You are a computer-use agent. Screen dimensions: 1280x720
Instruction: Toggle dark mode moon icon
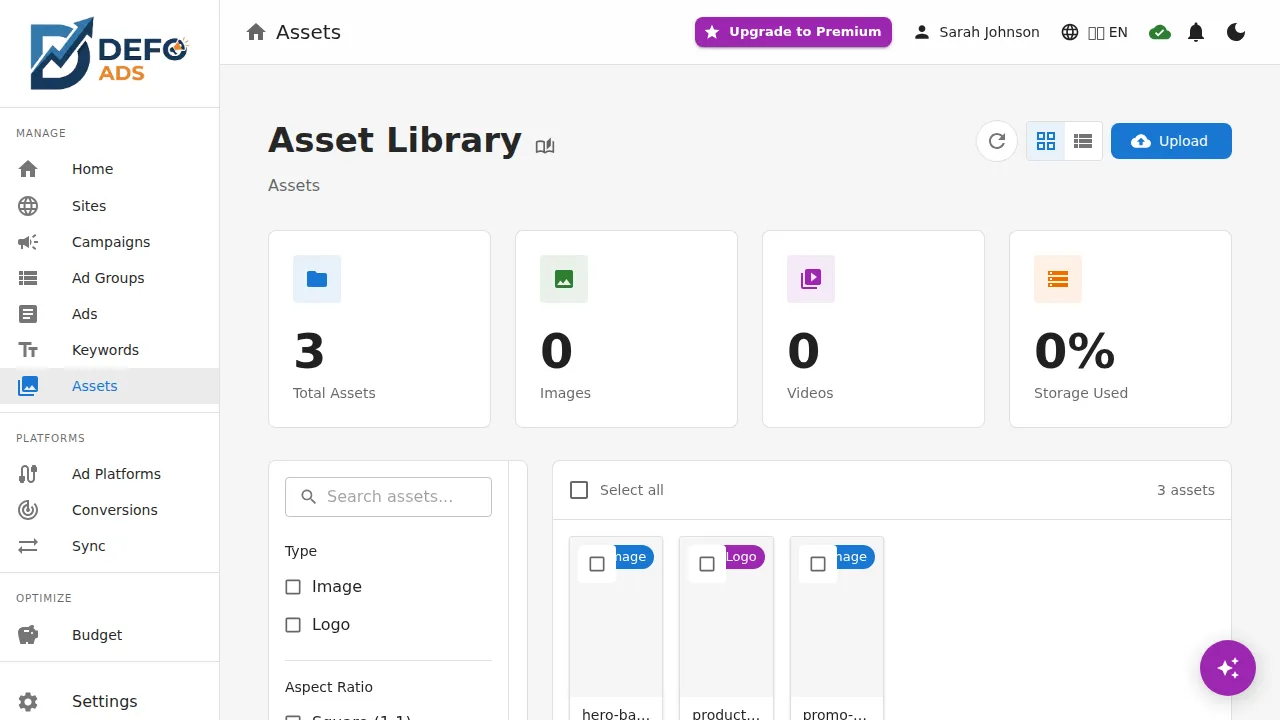point(1236,32)
